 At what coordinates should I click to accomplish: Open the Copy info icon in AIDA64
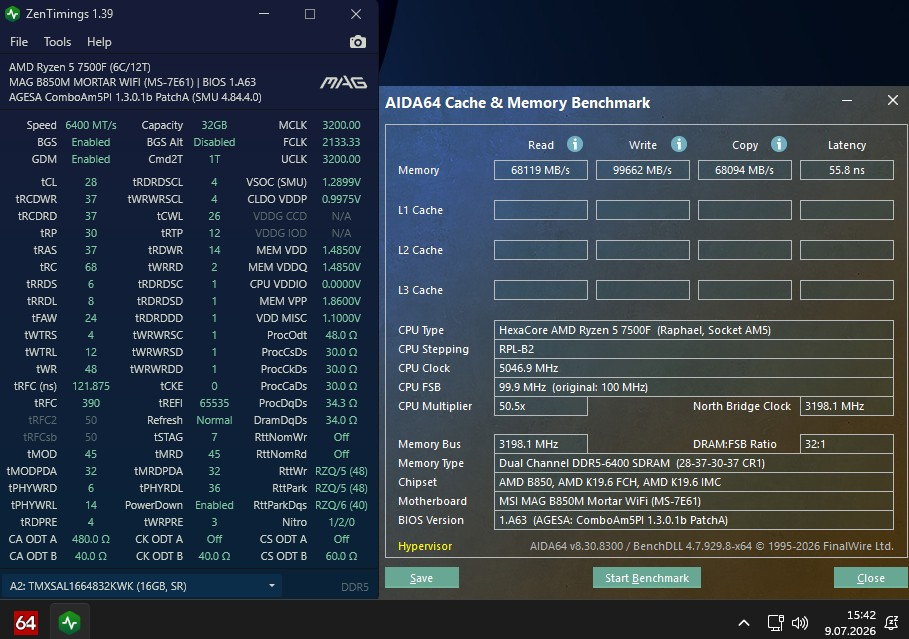click(779, 144)
